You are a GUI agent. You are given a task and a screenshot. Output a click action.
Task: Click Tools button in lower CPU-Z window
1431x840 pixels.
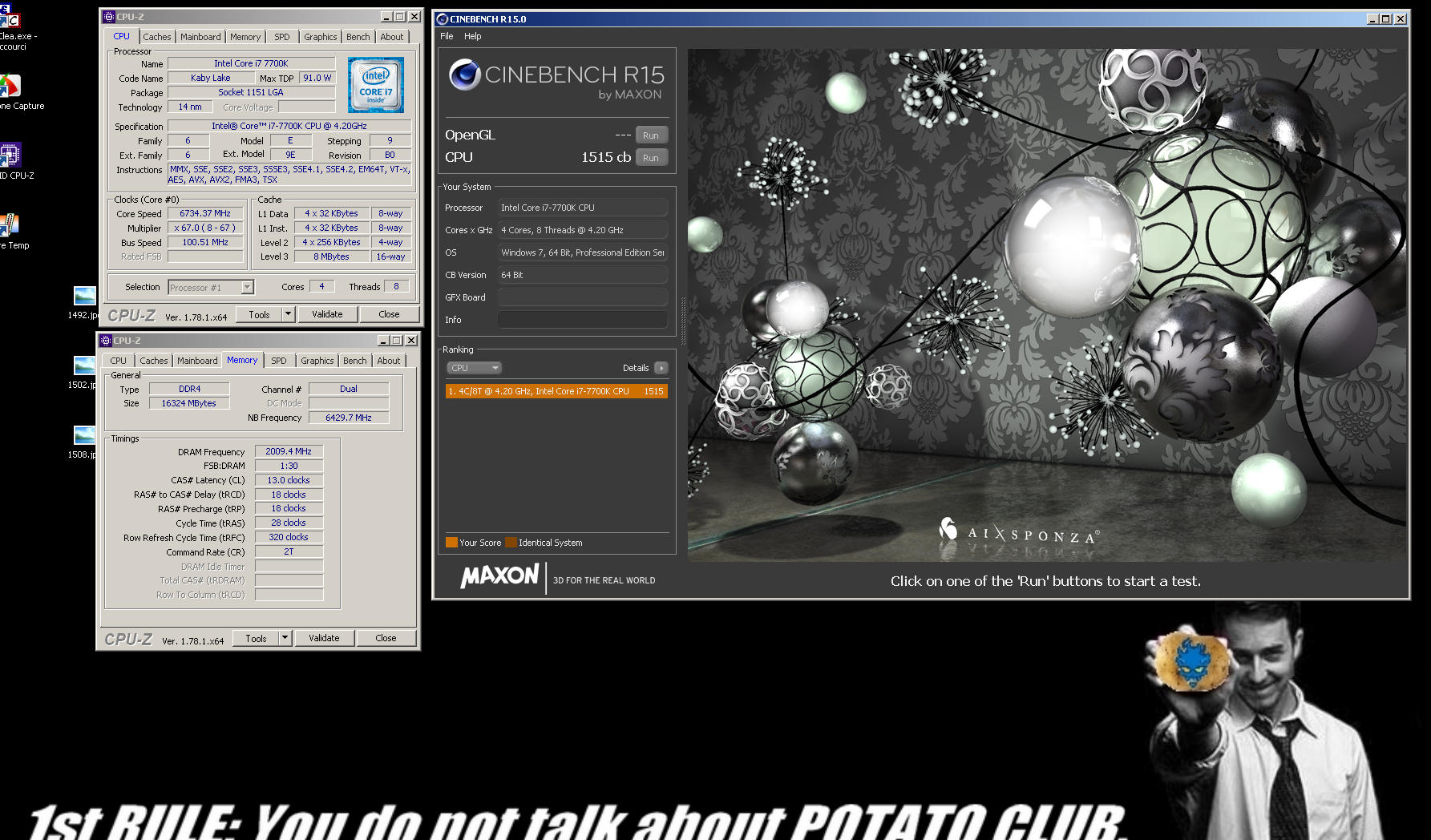256,638
